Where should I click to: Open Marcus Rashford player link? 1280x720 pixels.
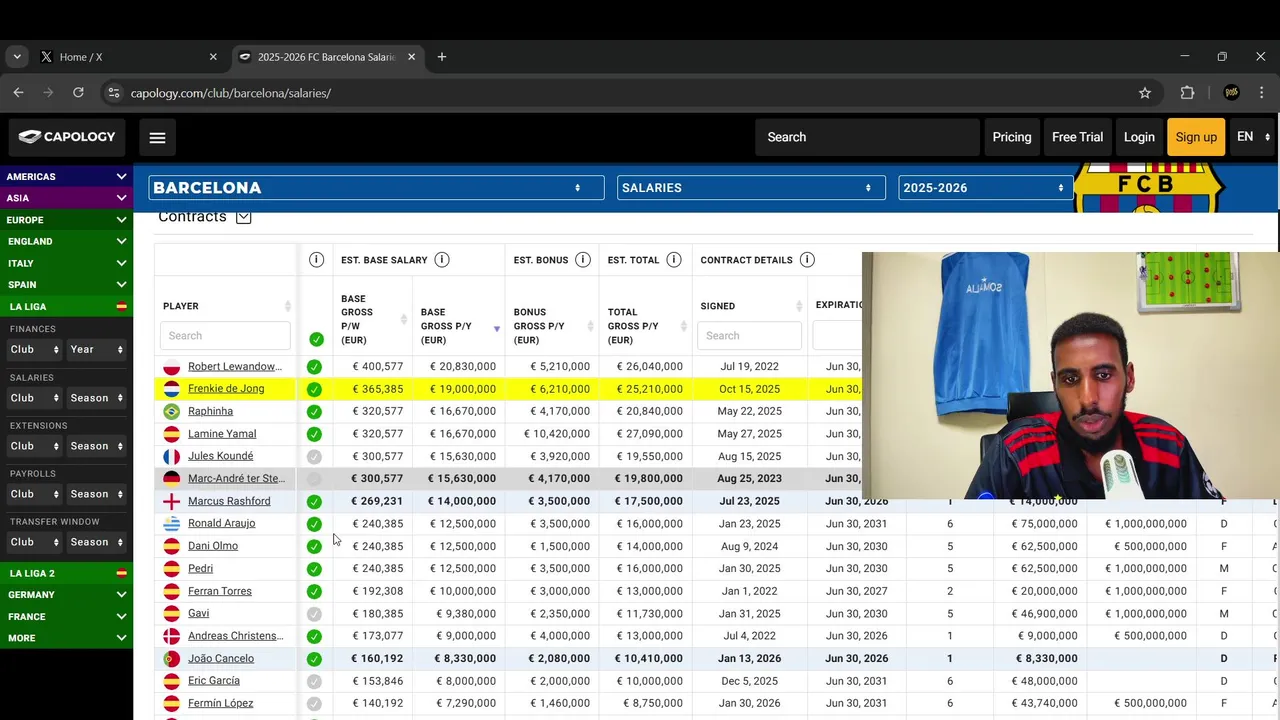(x=229, y=501)
